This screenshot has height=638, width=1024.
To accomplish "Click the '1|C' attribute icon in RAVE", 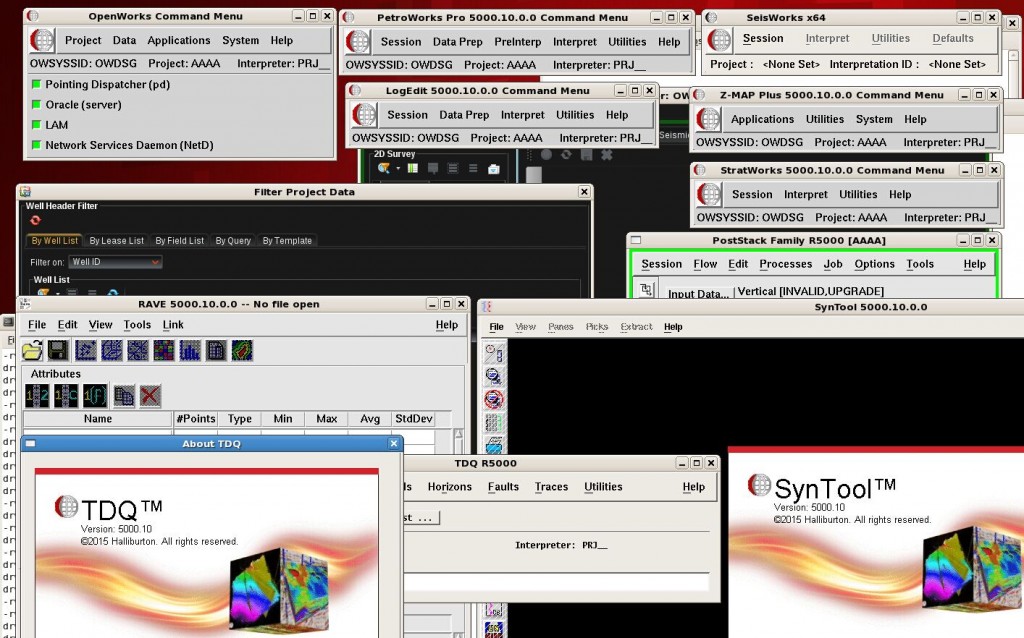I will click(x=66, y=396).
